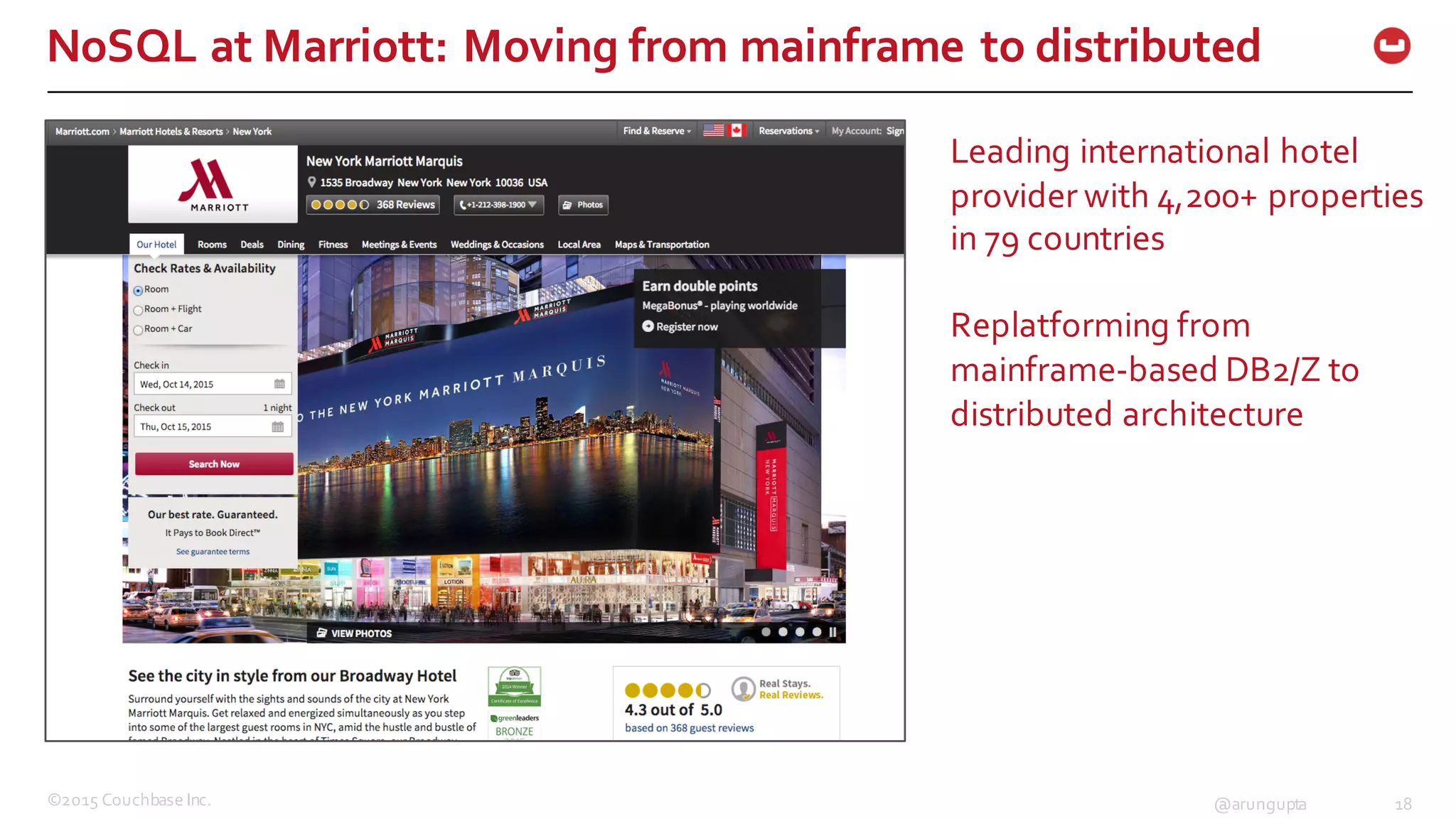The image size is (1456, 819).
Task: Click the greenleaders Bronze badge
Action: [x=515, y=725]
